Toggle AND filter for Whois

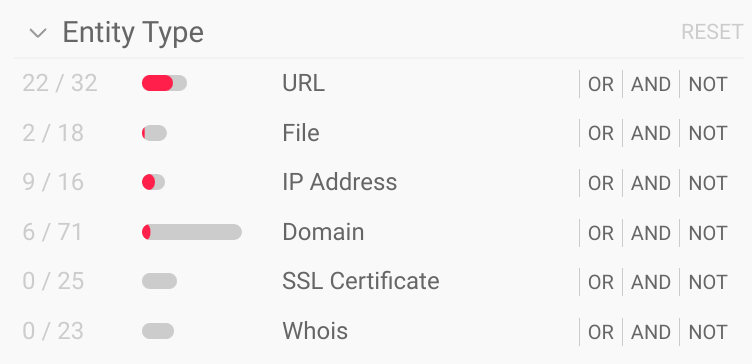(651, 331)
